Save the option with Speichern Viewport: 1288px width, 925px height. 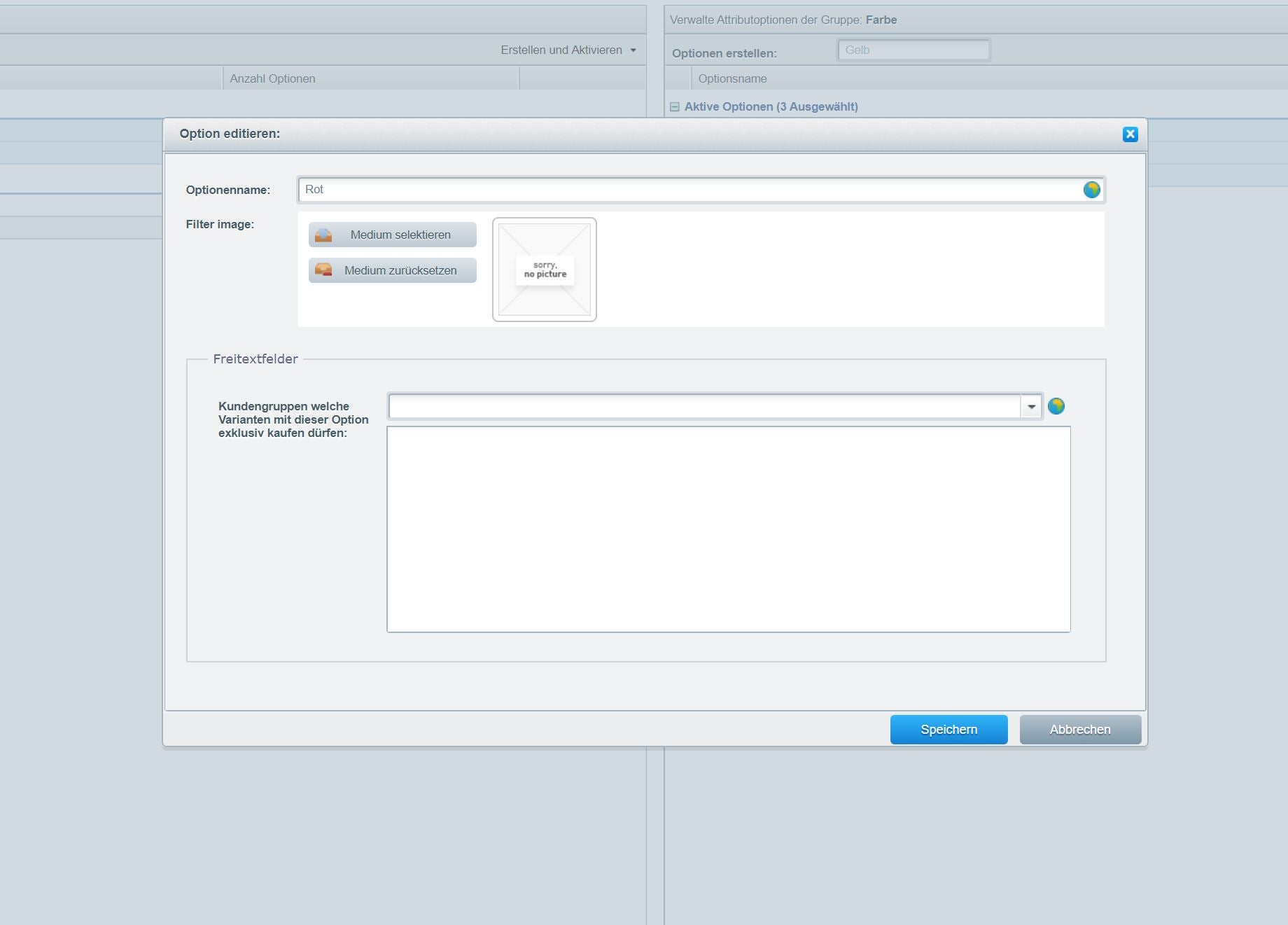click(949, 730)
